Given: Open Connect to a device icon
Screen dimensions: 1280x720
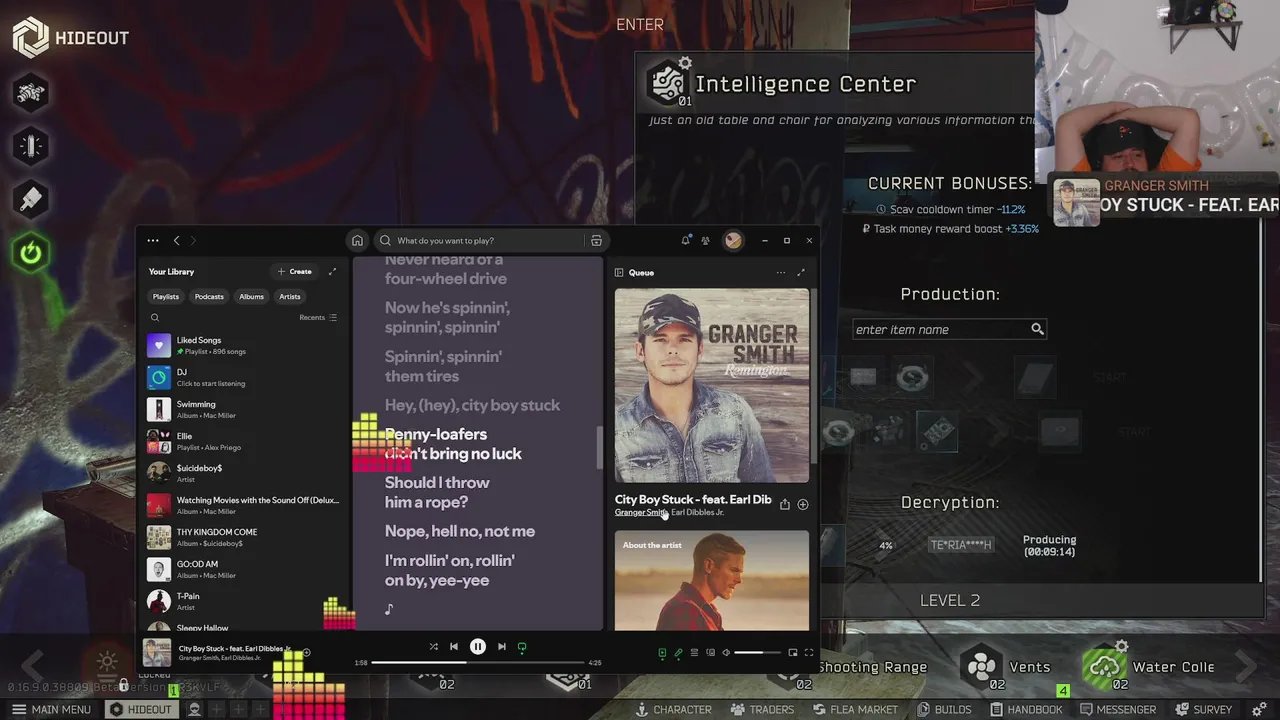Looking at the screenshot, I should tap(710, 653).
